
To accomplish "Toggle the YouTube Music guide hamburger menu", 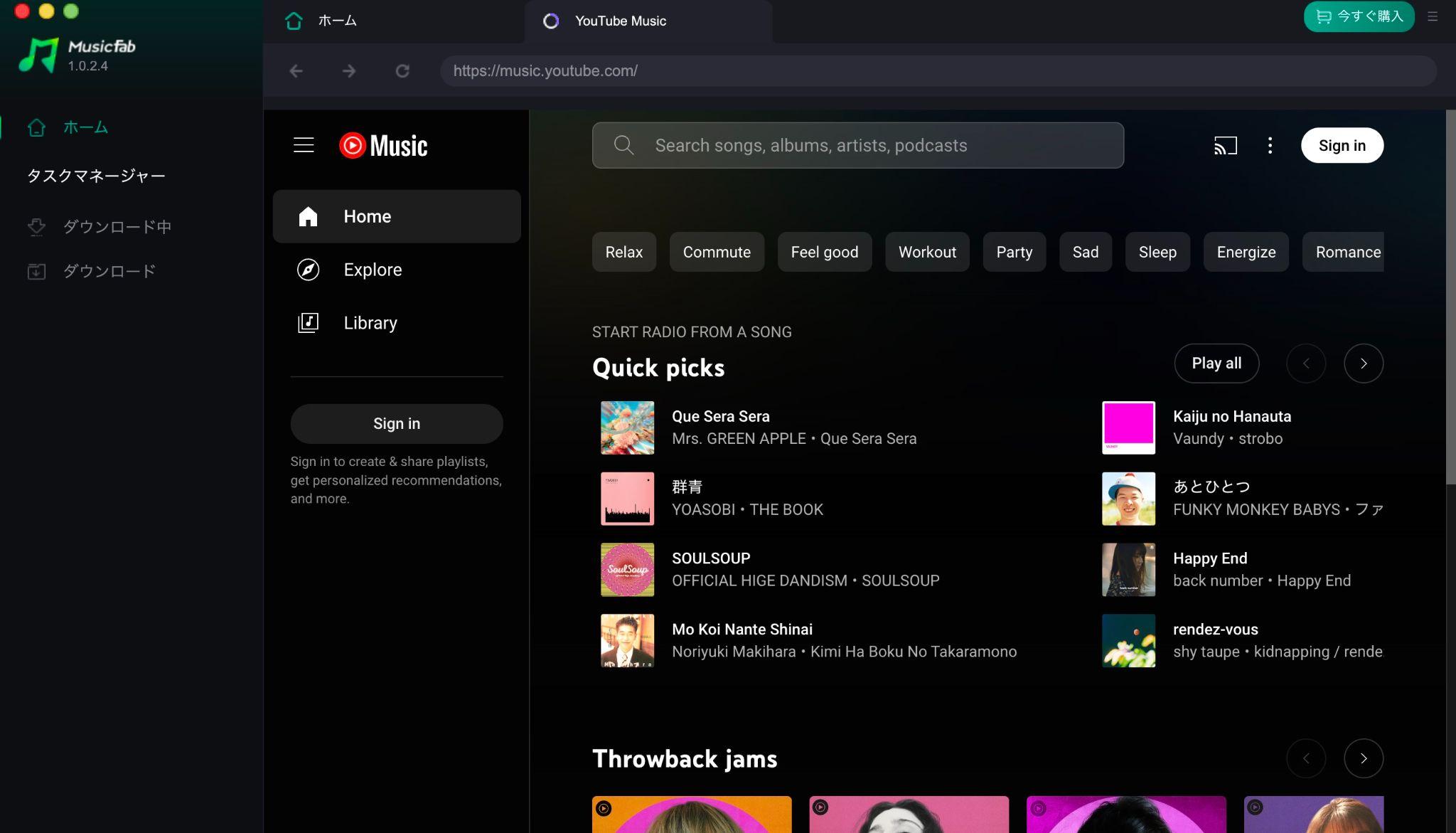I will point(304,145).
